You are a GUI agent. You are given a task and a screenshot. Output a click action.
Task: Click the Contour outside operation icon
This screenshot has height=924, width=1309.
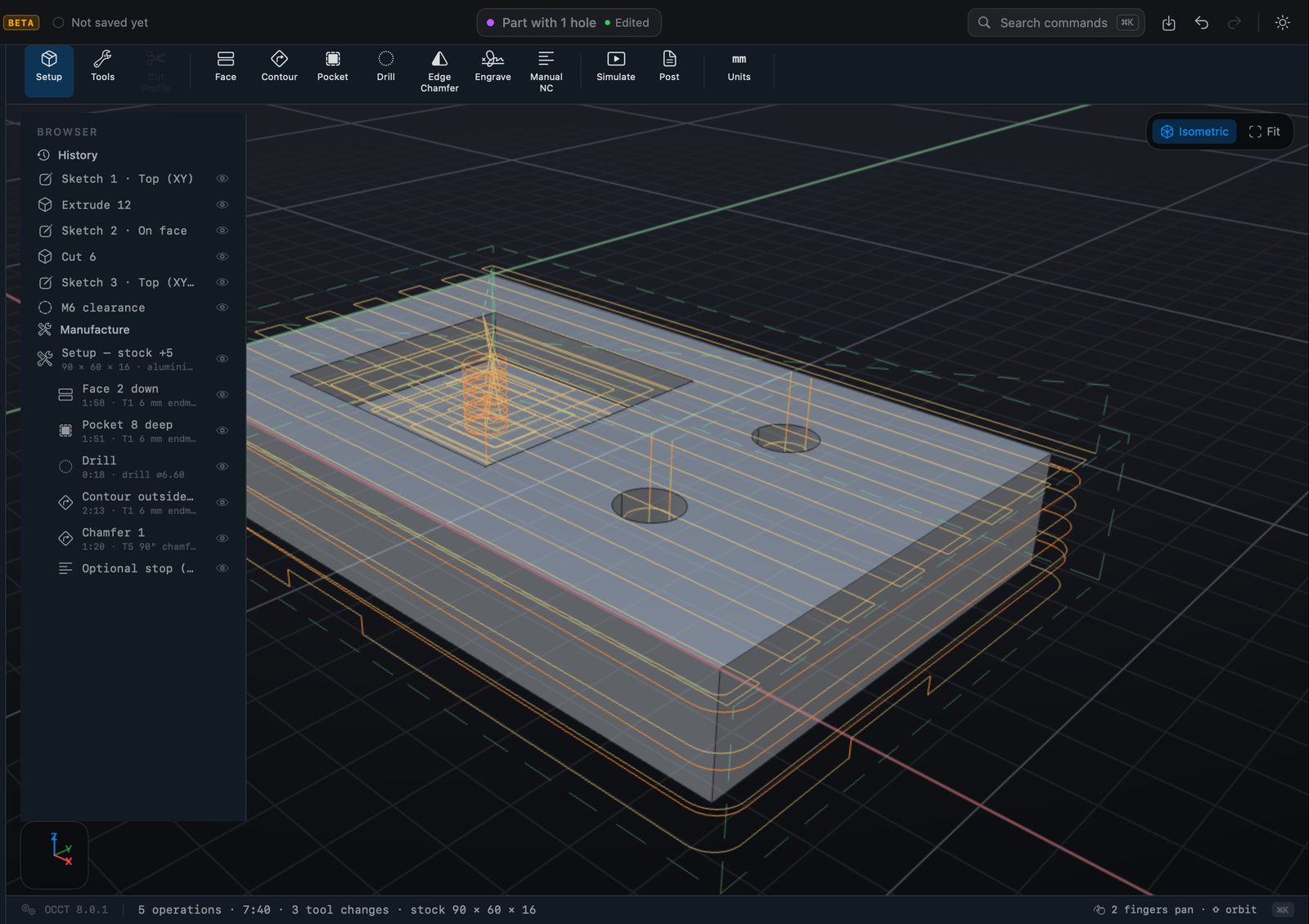(x=65, y=503)
